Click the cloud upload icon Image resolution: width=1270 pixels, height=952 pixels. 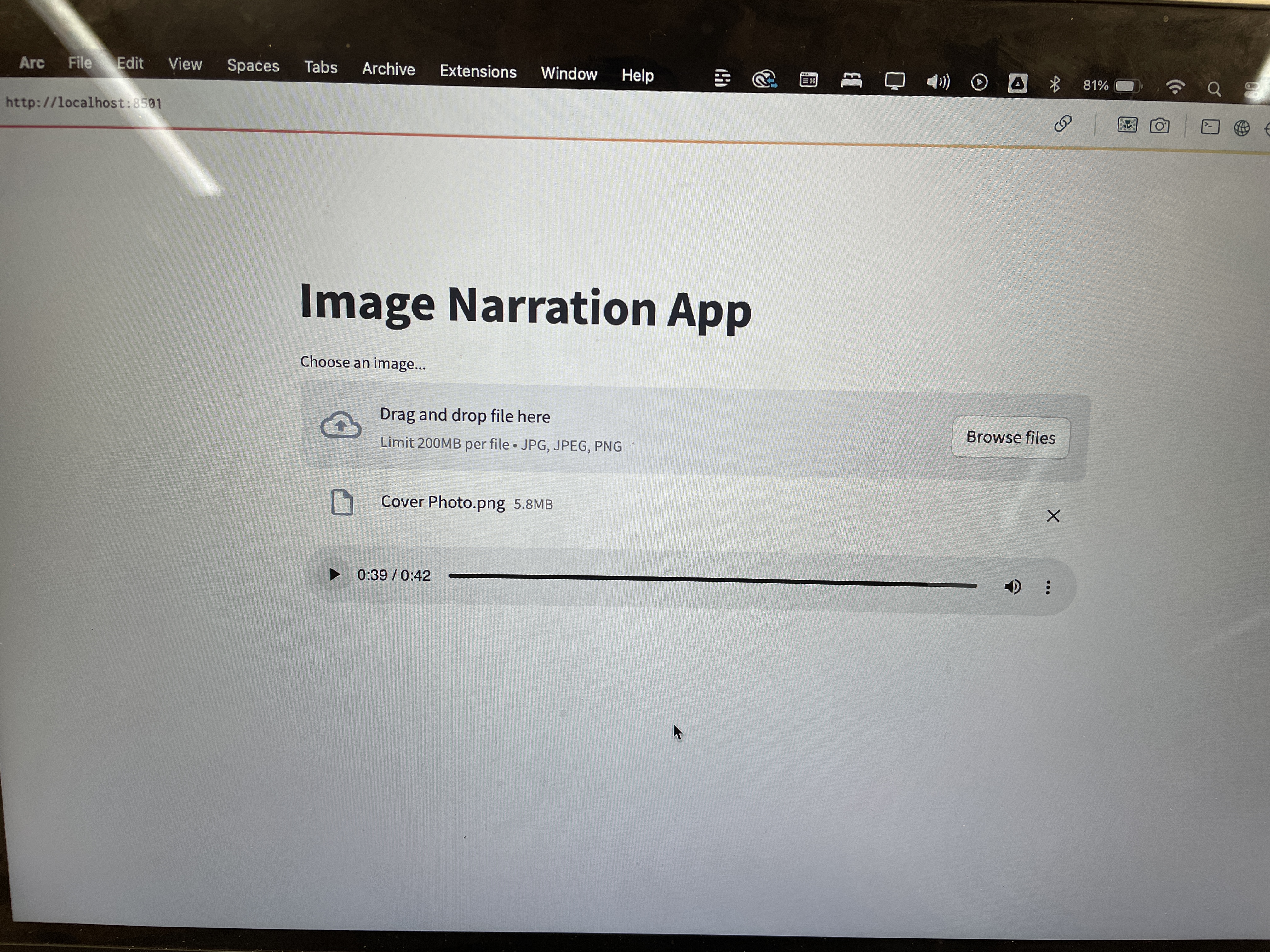click(340, 425)
